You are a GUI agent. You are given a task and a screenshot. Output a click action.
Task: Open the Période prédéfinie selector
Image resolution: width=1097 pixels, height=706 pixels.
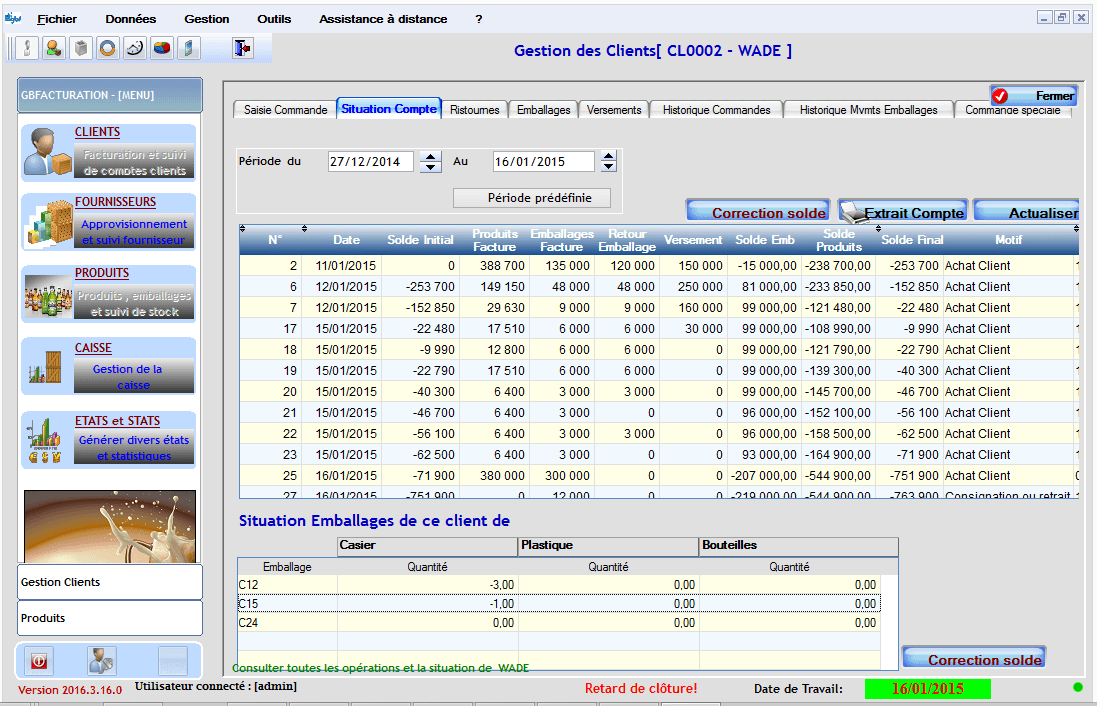[533, 198]
